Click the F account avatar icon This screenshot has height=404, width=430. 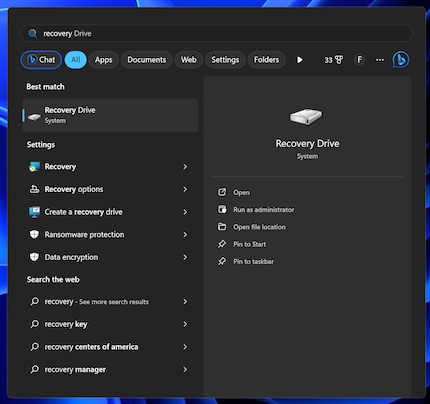coord(359,60)
